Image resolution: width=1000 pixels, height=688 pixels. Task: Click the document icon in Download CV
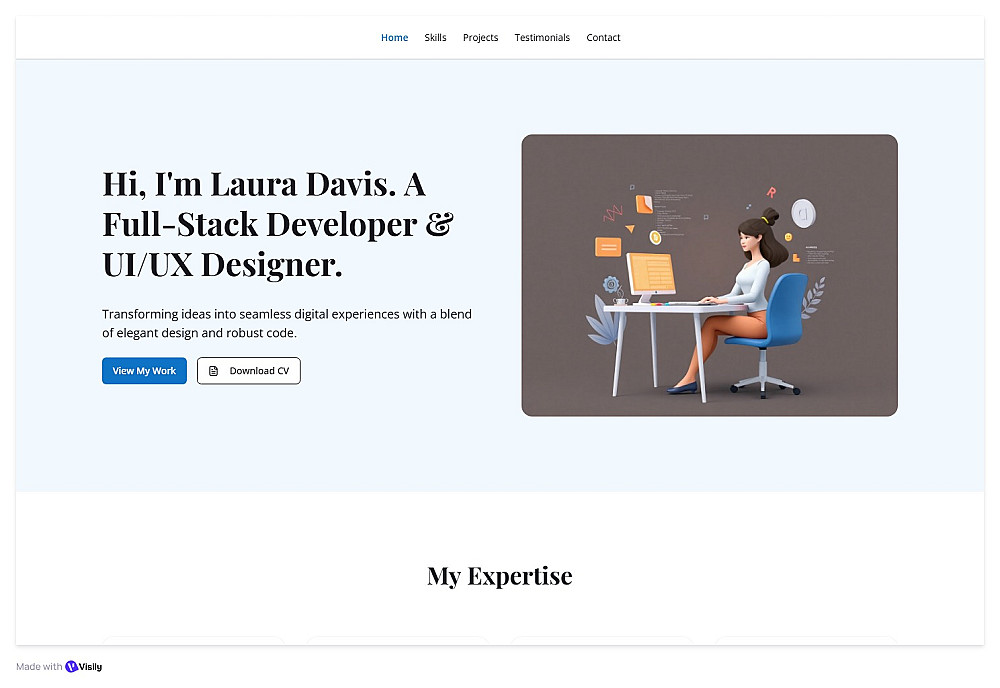point(214,370)
